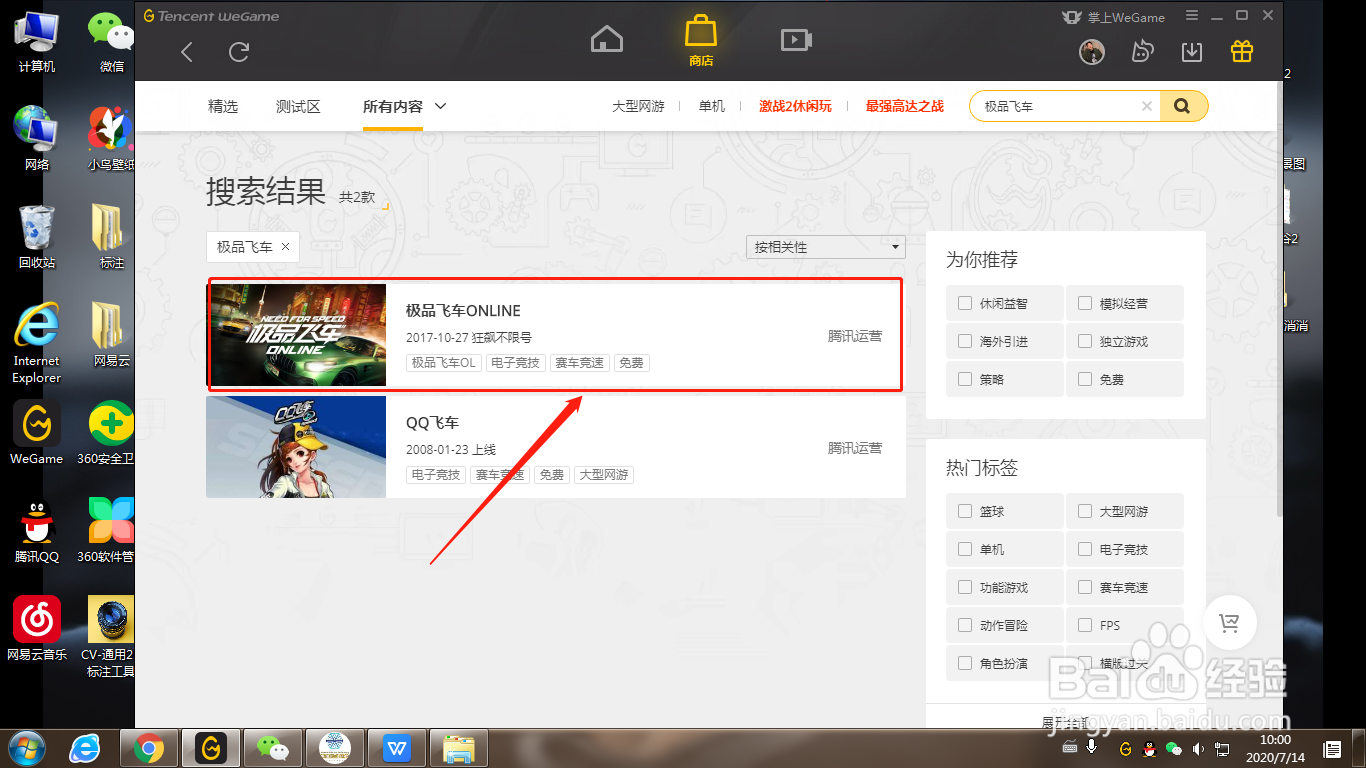Select the 腾讯QQ desktop icon
The width and height of the screenshot is (1366, 768).
(x=37, y=531)
